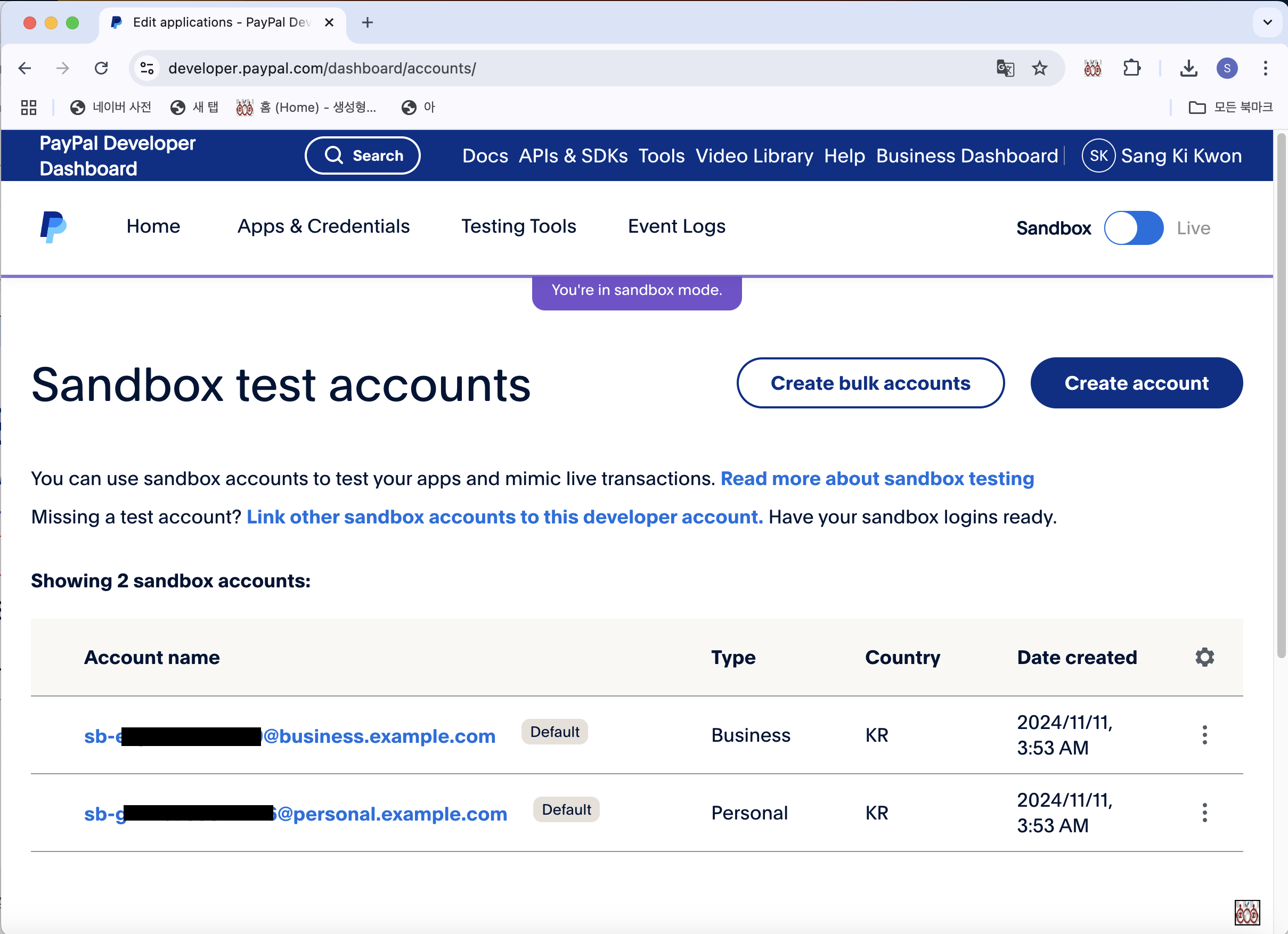Open the Personal account's three-dot menu
The height and width of the screenshot is (934, 1288).
[1204, 813]
